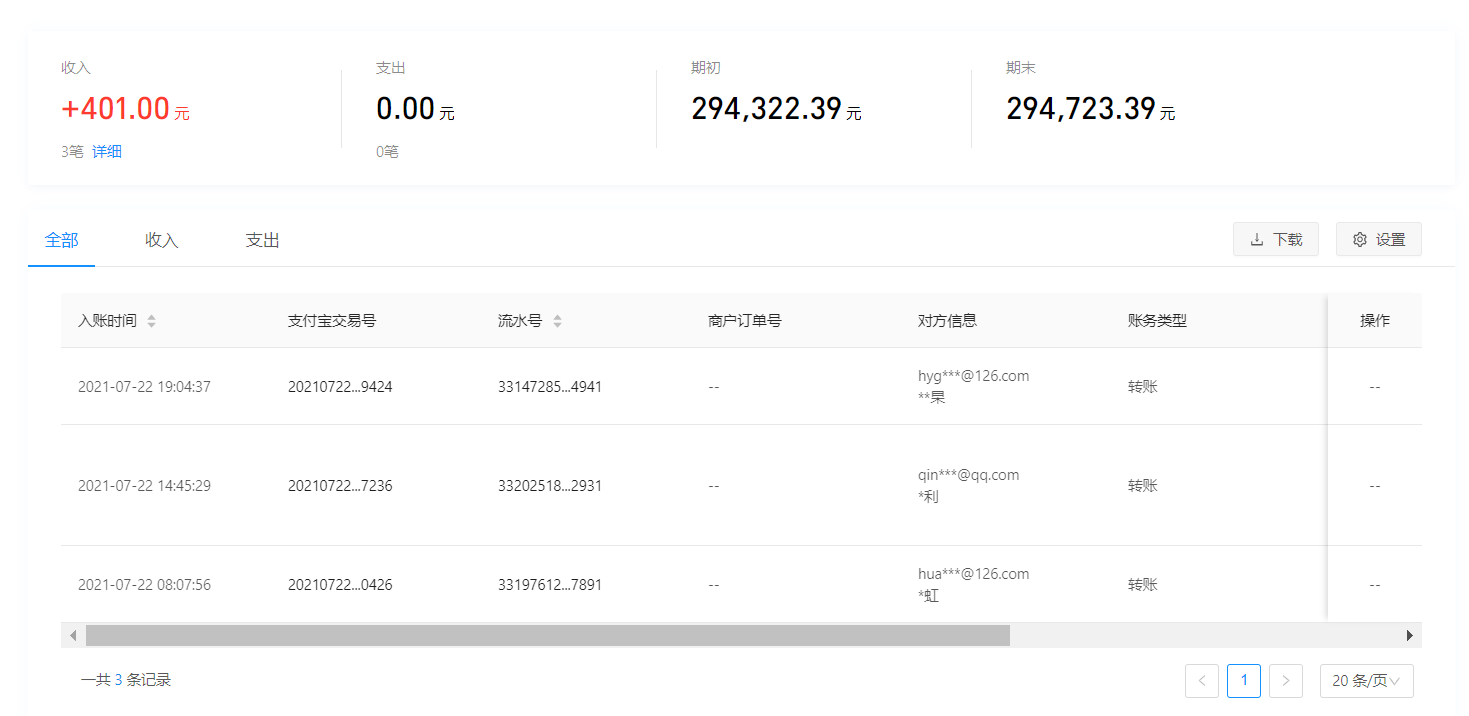The height and width of the screenshot is (716, 1469).
Task: Sort by 入账时间 using sort arrows
Action: [x=152, y=321]
